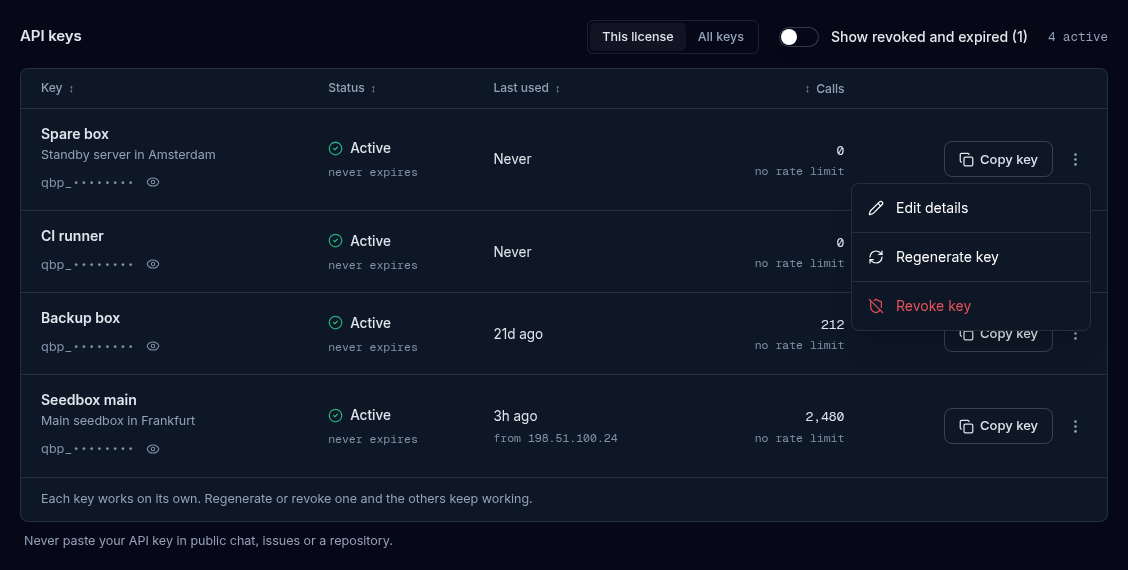The height and width of the screenshot is (570, 1128).
Task: Open the more options menu for Spare box
Action: pyautogui.click(x=1075, y=159)
